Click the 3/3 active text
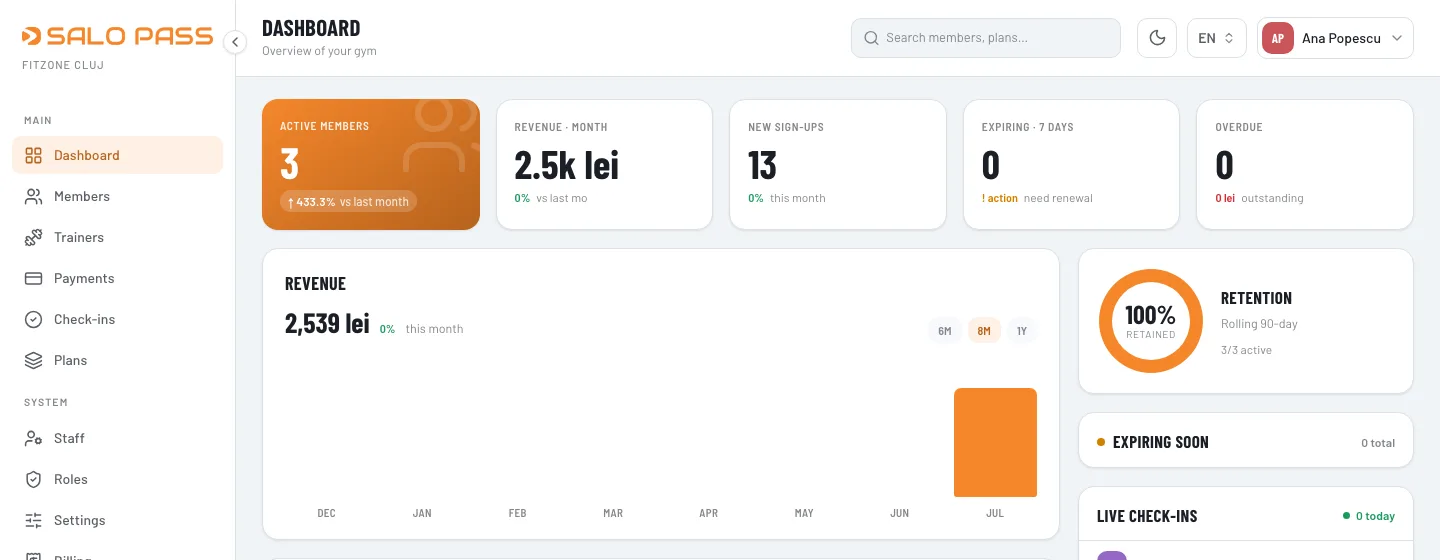Image resolution: width=1440 pixels, height=560 pixels. [1246, 350]
